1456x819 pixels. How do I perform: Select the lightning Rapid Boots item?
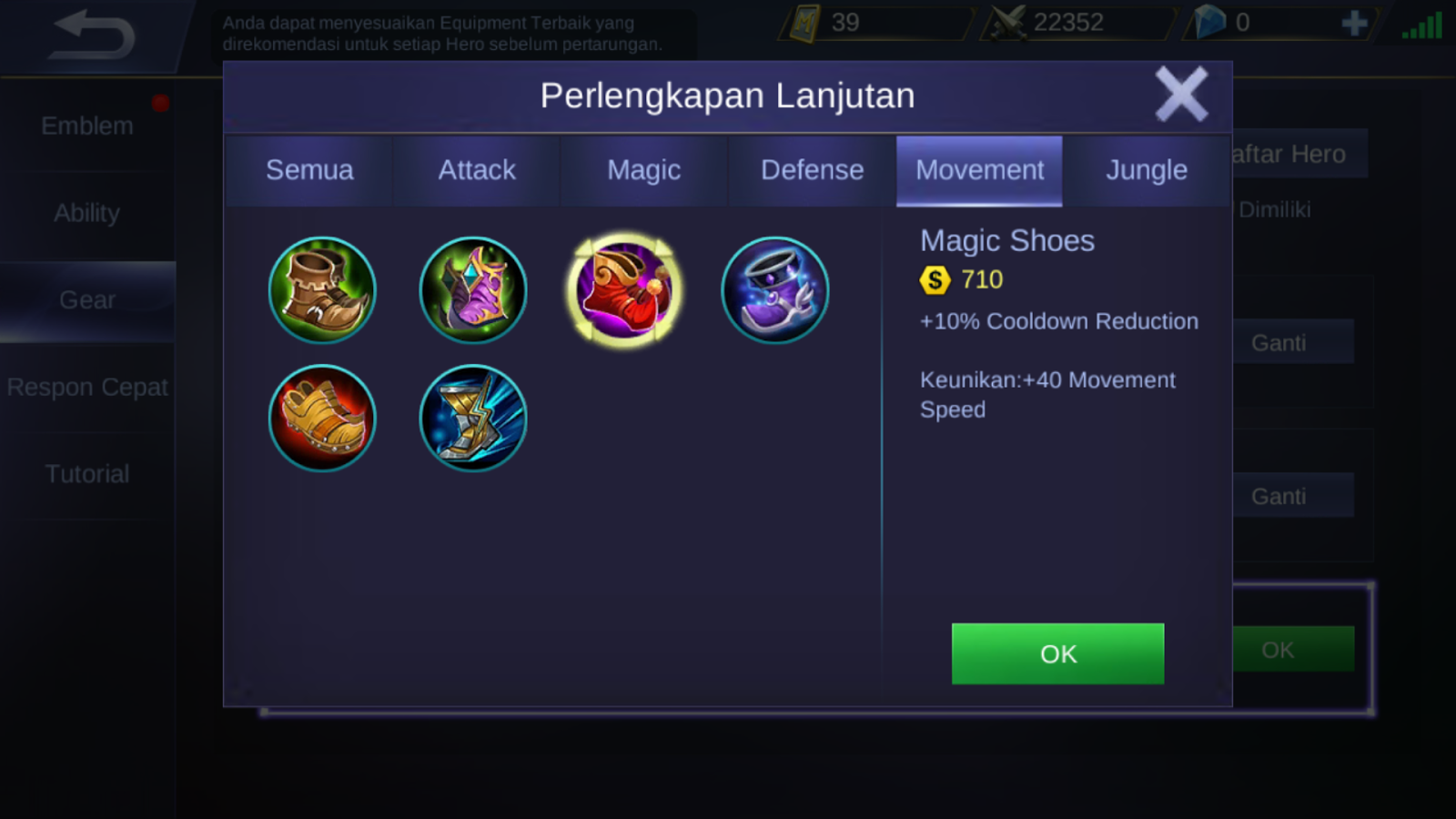[x=473, y=418]
